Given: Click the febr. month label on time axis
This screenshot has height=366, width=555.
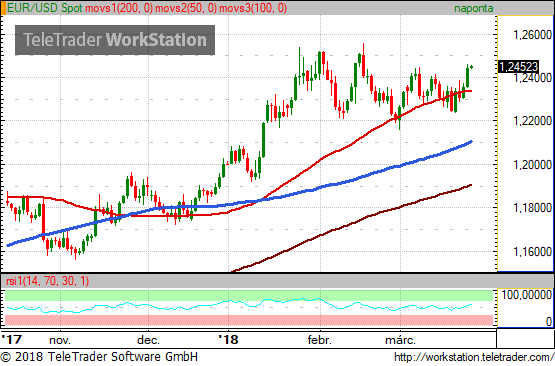Looking at the screenshot, I should (x=320, y=340).
